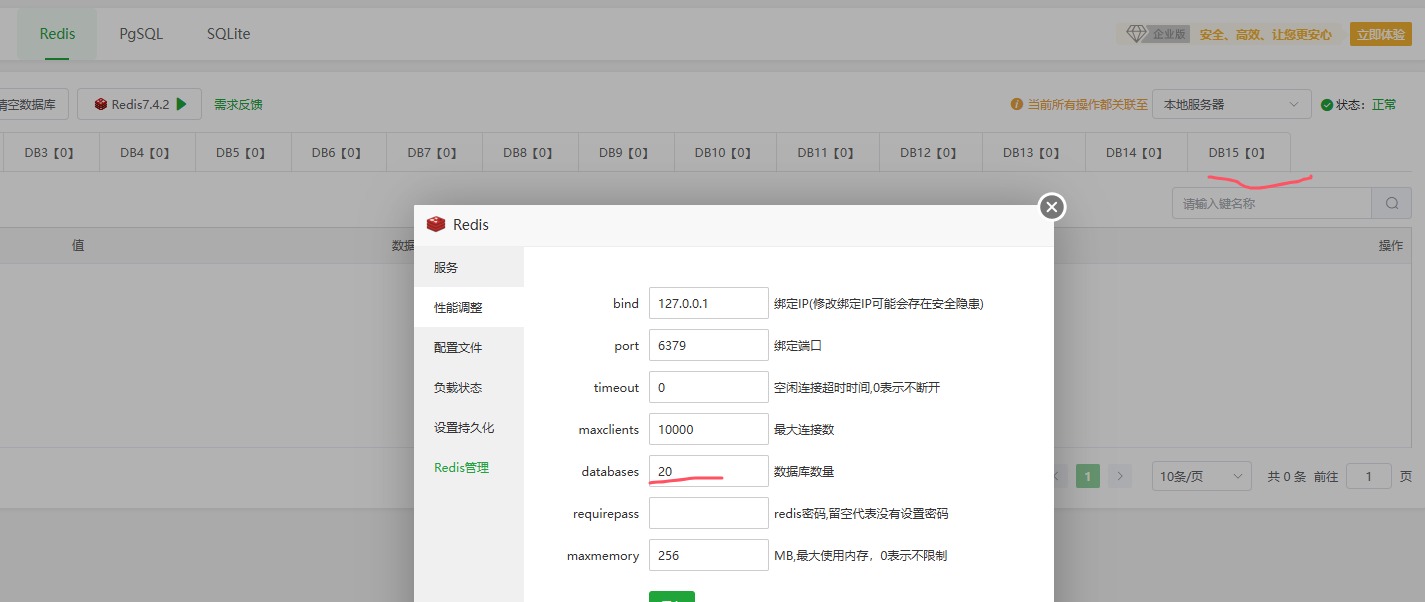This screenshot has height=602, width=1425.
Task: Open the 负载状态 section
Action: 469,387
